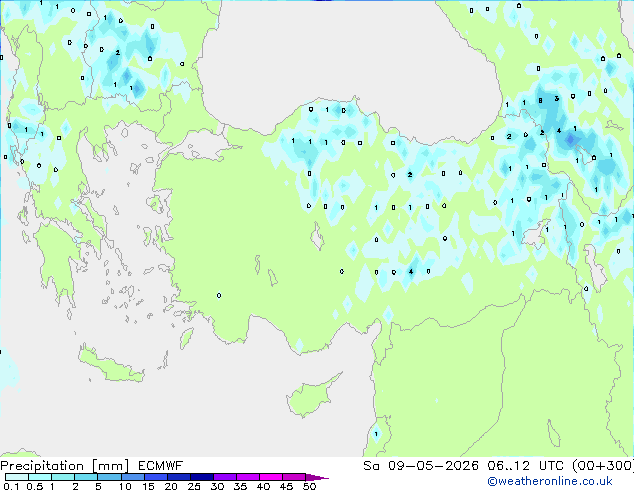Click the '10' legend scale label
634x490 pixels.
[125, 486]
